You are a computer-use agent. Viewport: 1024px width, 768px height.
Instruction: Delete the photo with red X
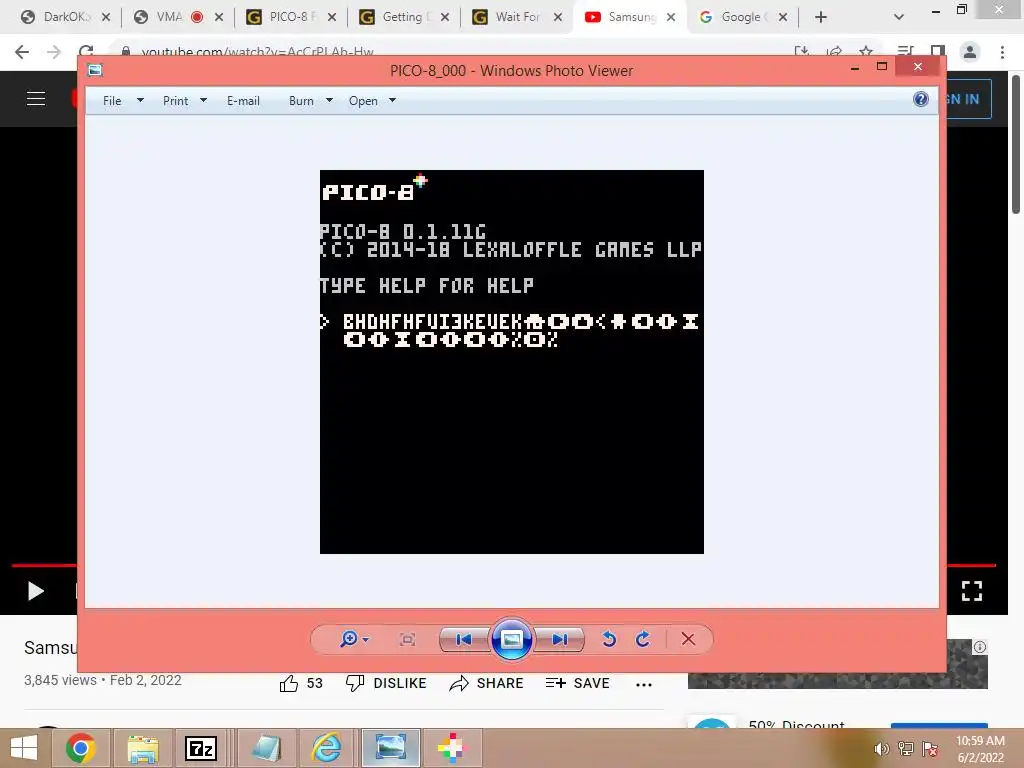coord(688,639)
